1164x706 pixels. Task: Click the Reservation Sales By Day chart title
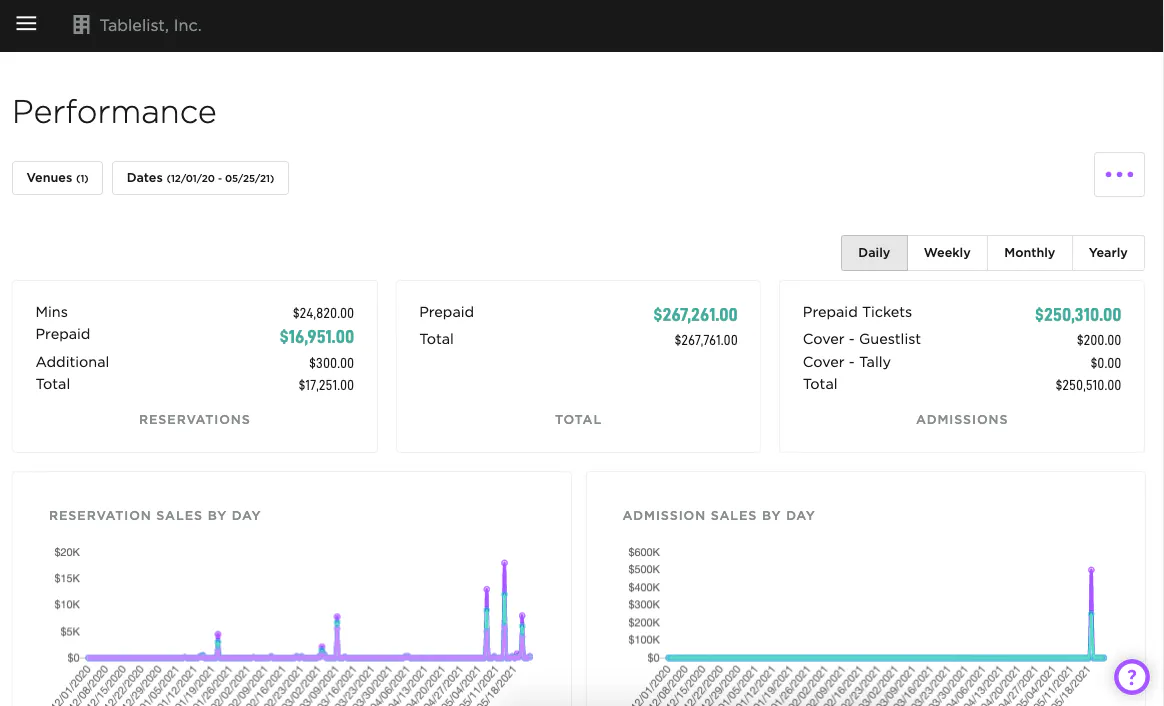[x=155, y=516]
